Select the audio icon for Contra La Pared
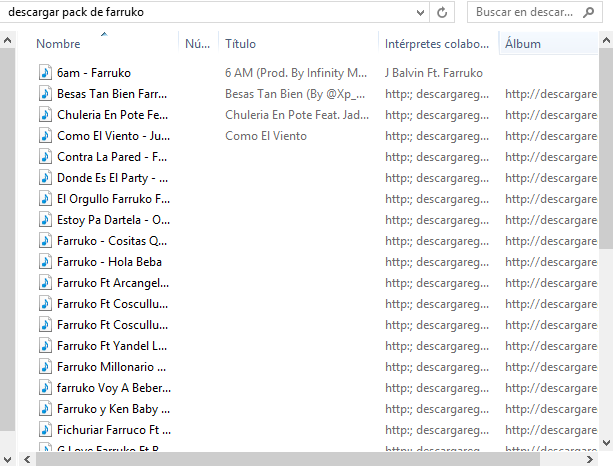Viewport: 613px width, 466px height. click(45, 157)
